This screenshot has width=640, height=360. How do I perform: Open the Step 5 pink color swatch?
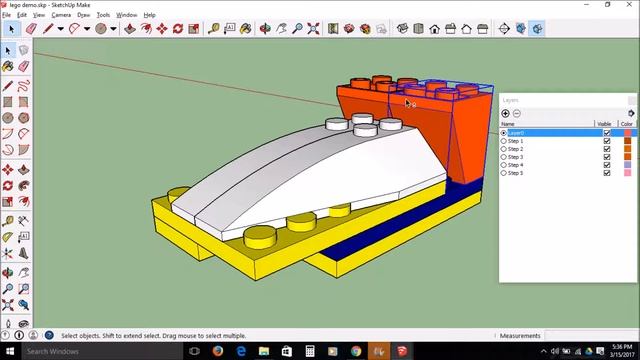pyautogui.click(x=628, y=173)
